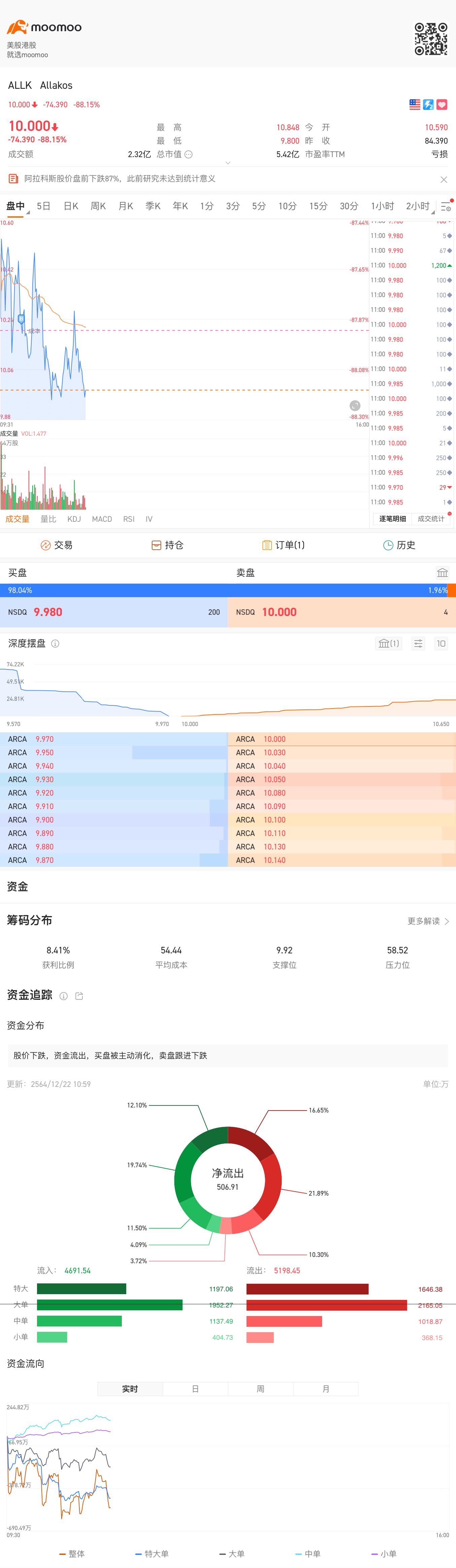Tap the moomoo logo icon

(x=17, y=27)
